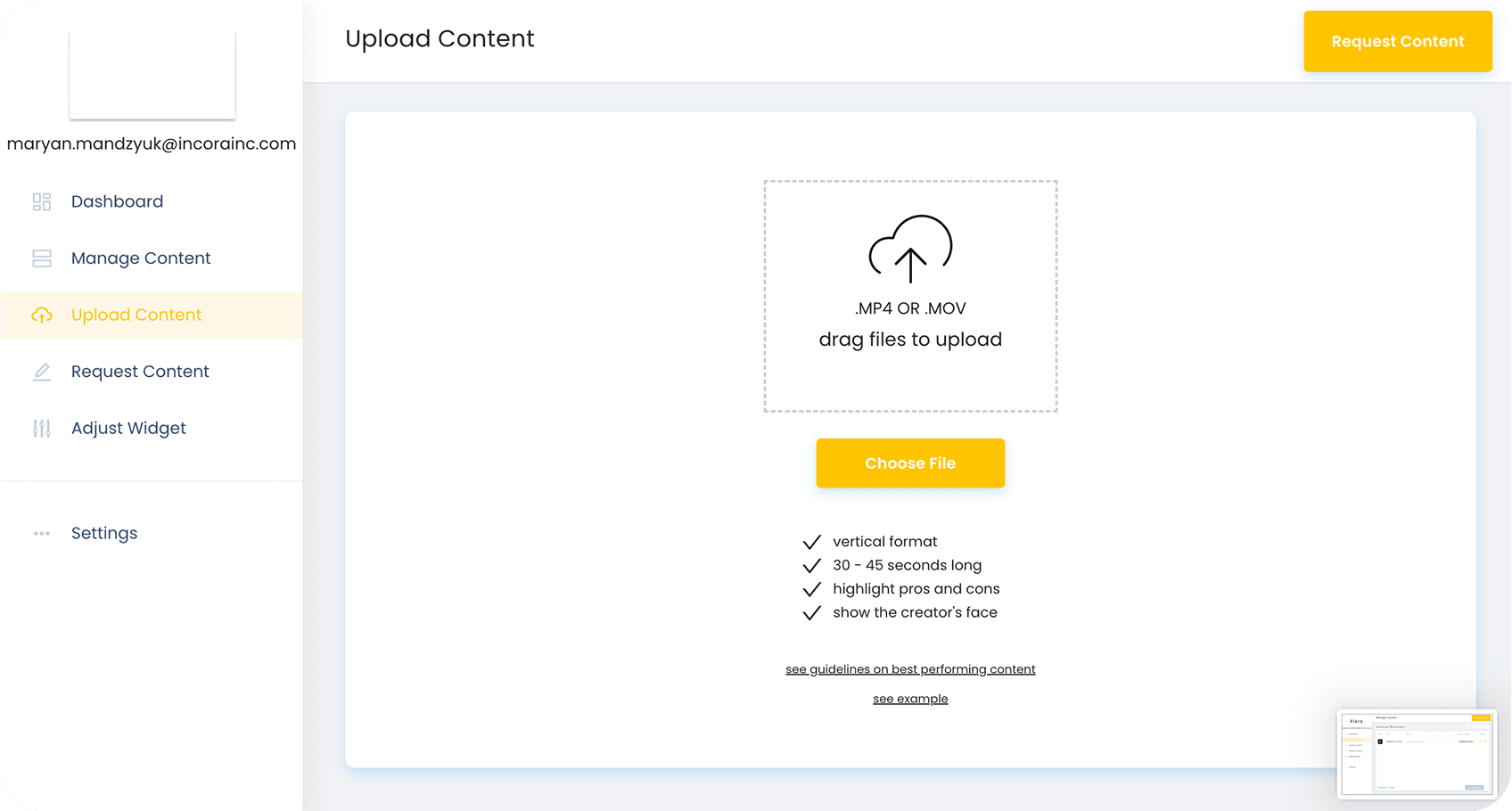Viewport: 1512px width, 811px height.
Task: Click the Settings three-dots icon
Action: point(42,534)
